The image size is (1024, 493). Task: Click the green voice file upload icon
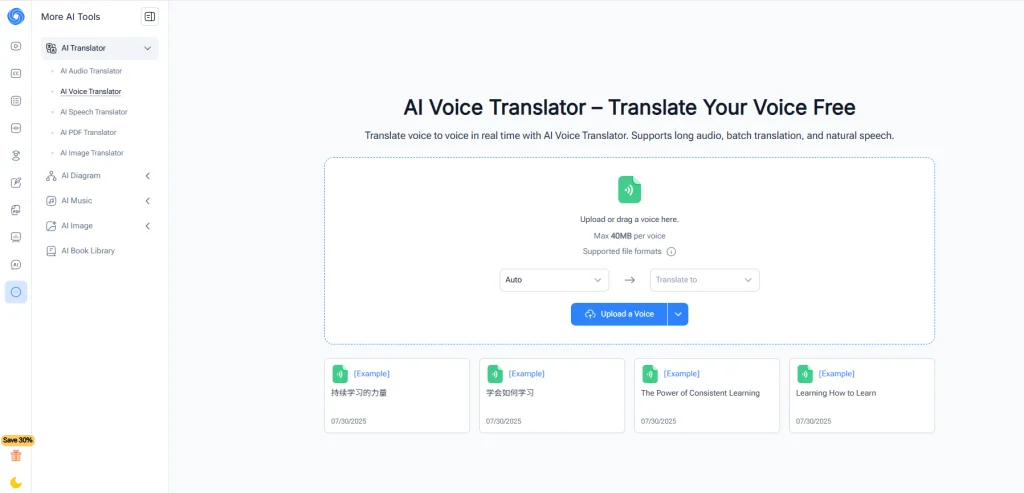pyautogui.click(x=630, y=189)
